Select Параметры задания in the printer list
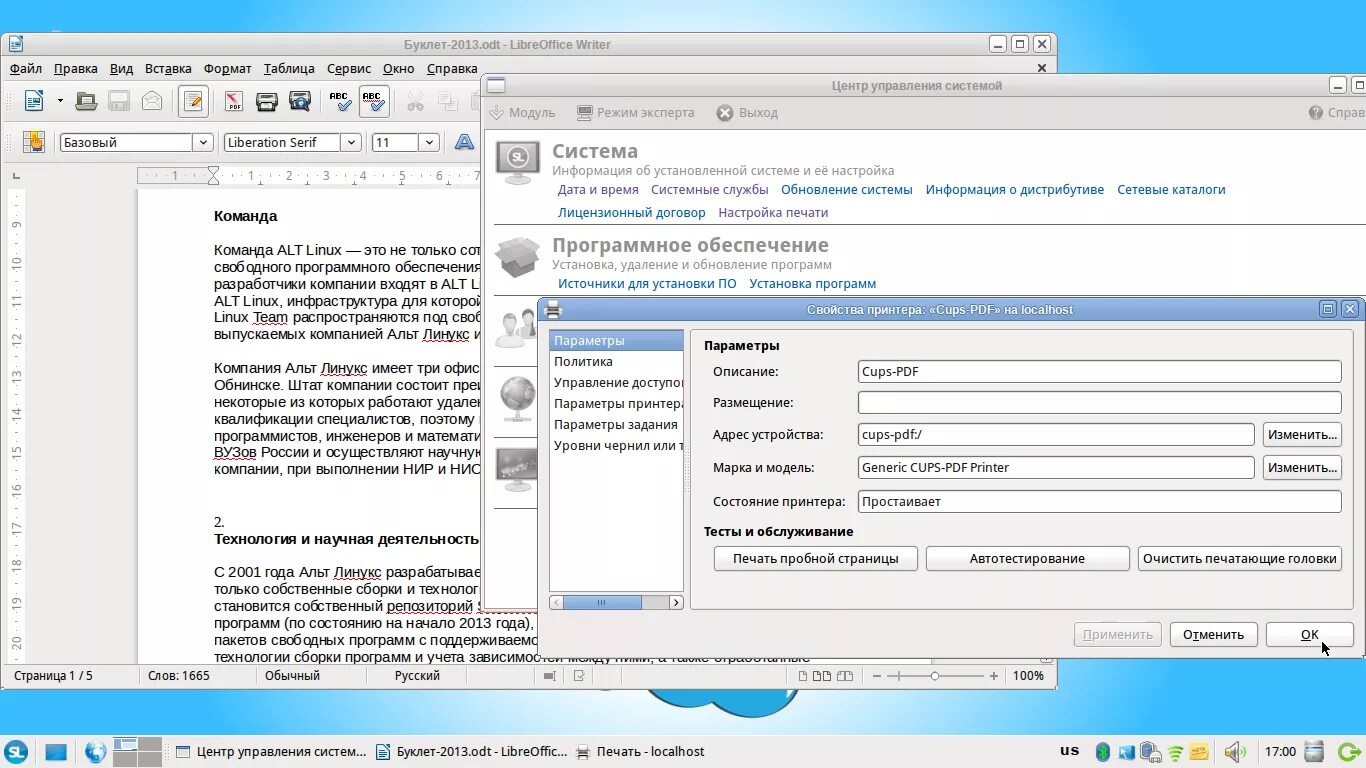The image size is (1366, 768). point(616,425)
